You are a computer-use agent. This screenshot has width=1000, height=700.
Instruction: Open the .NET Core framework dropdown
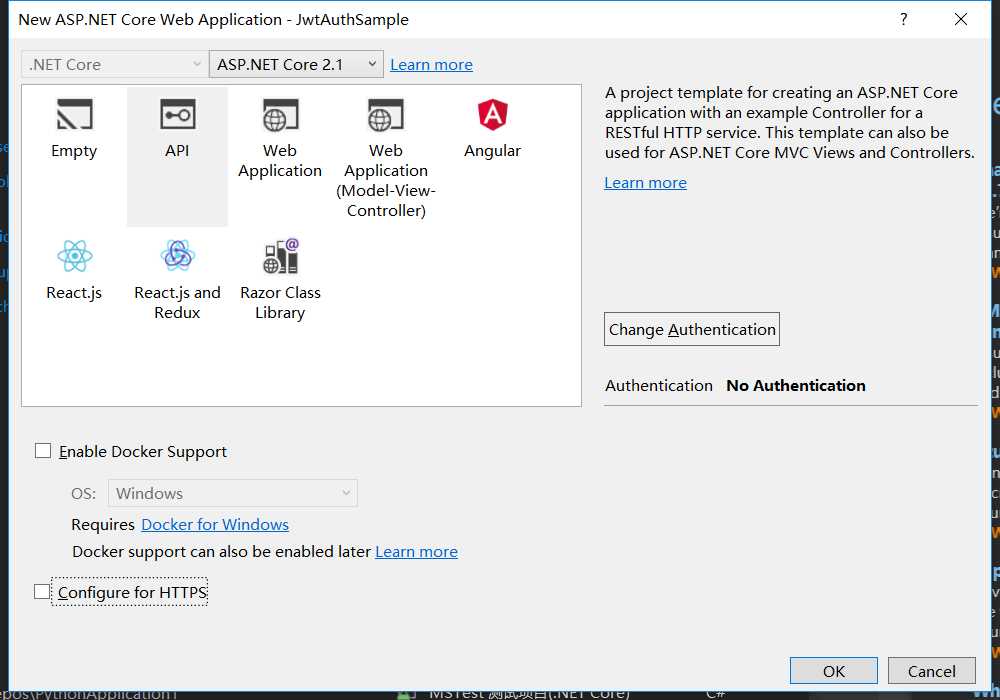coord(115,64)
